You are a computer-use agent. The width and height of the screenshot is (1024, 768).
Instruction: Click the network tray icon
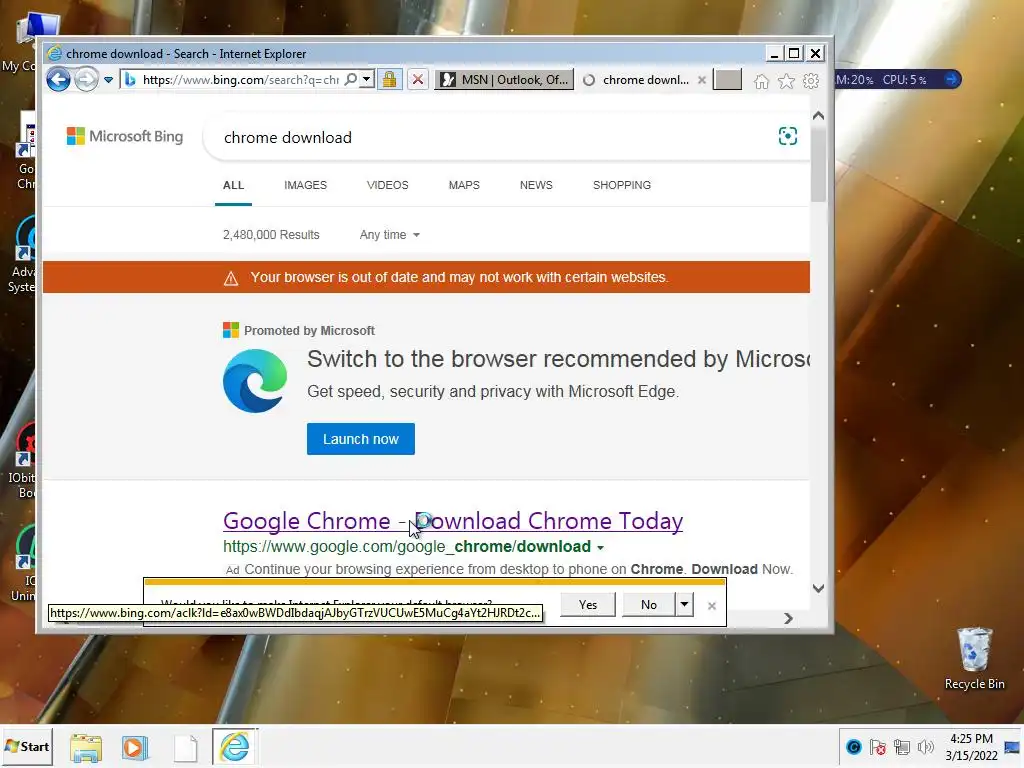902,747
